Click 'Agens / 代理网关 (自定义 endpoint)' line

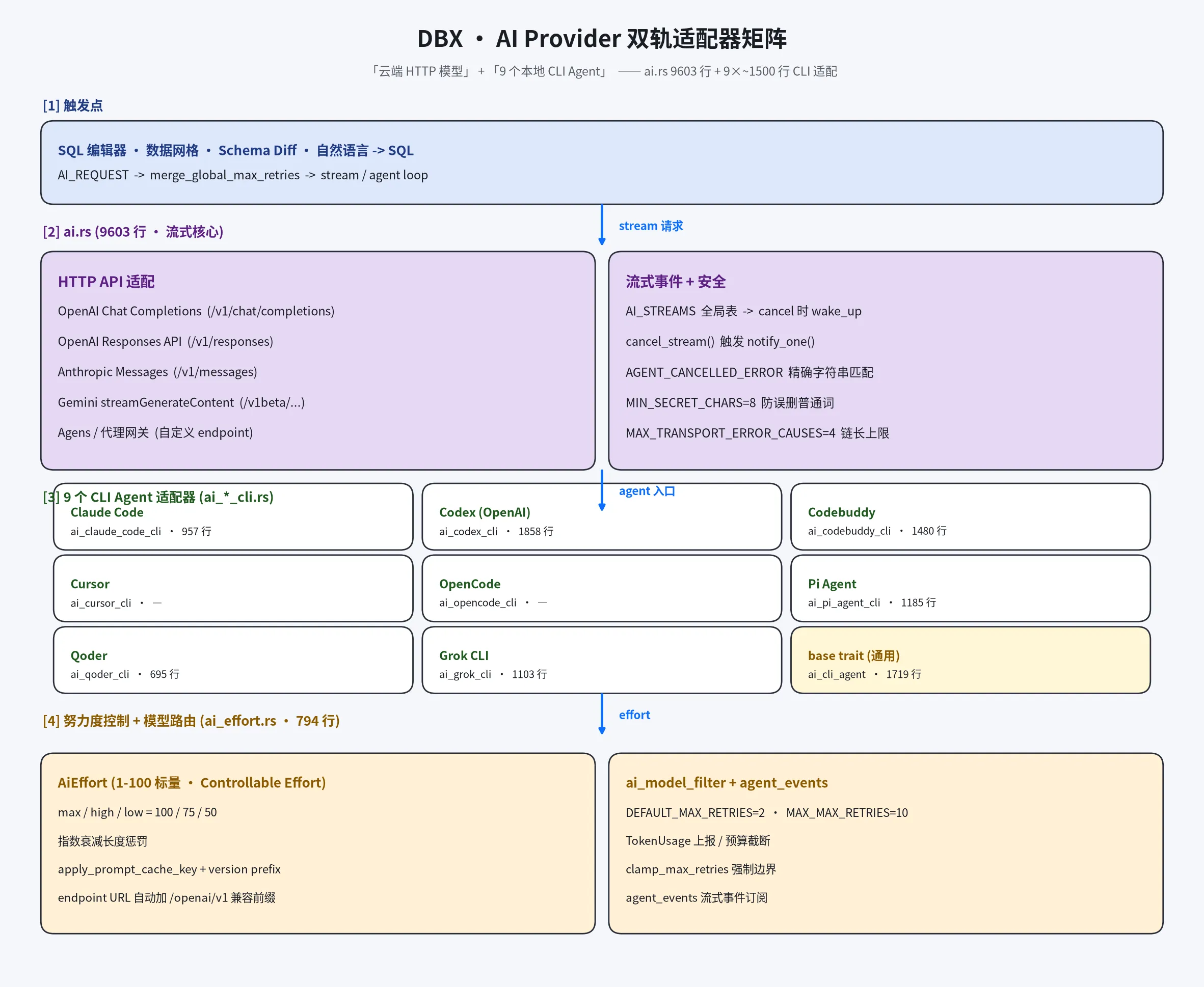tap(155, 433)
